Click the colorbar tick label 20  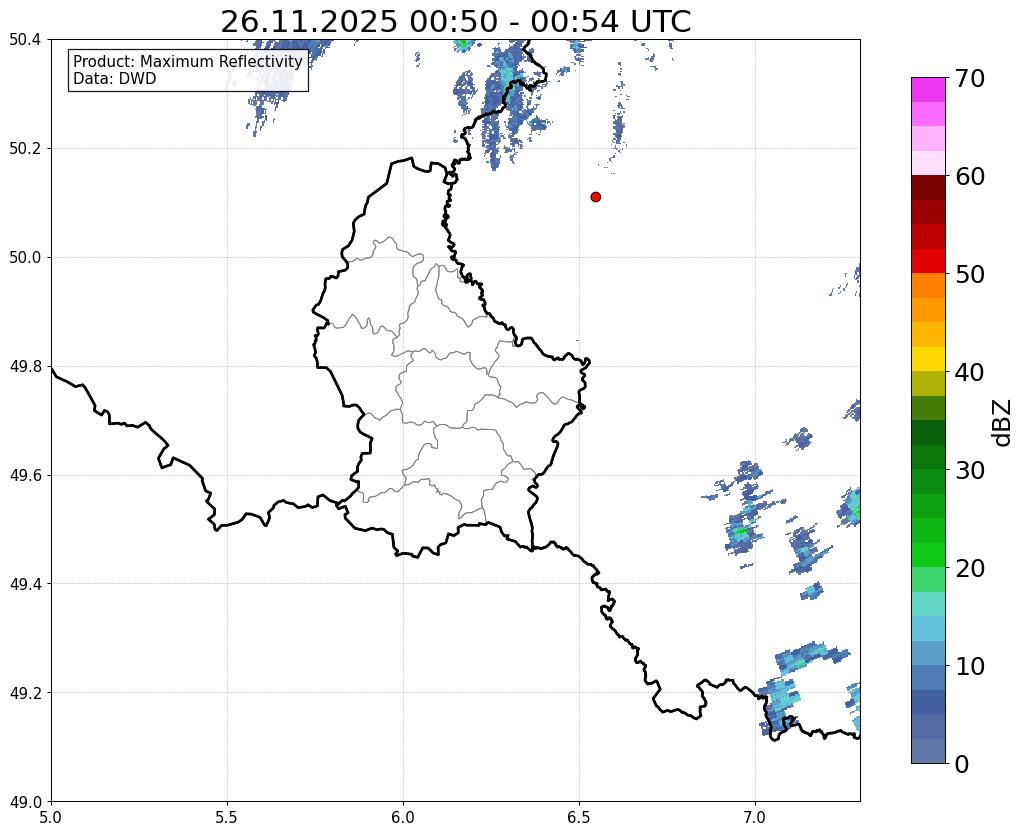point(970,568)
